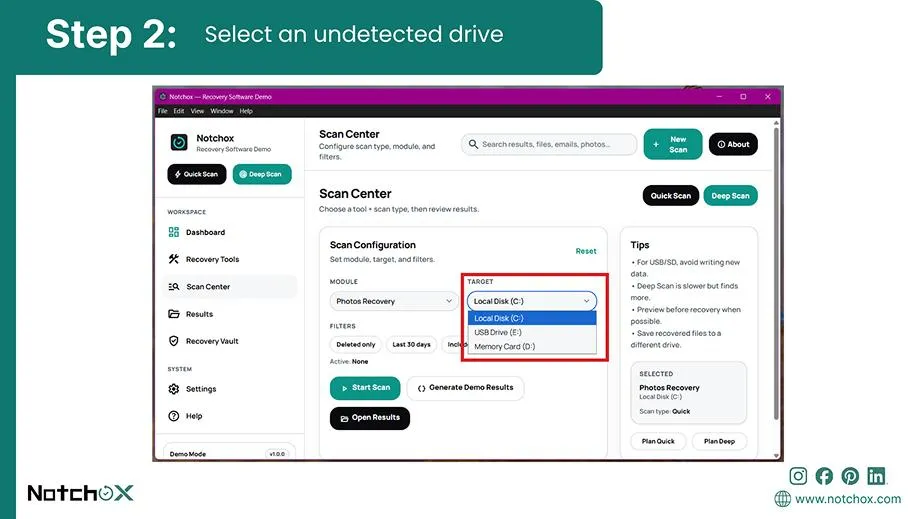Open the Help menu in menu bar
This screenshot has height=519, width=922.
click(x=246, y=111)
